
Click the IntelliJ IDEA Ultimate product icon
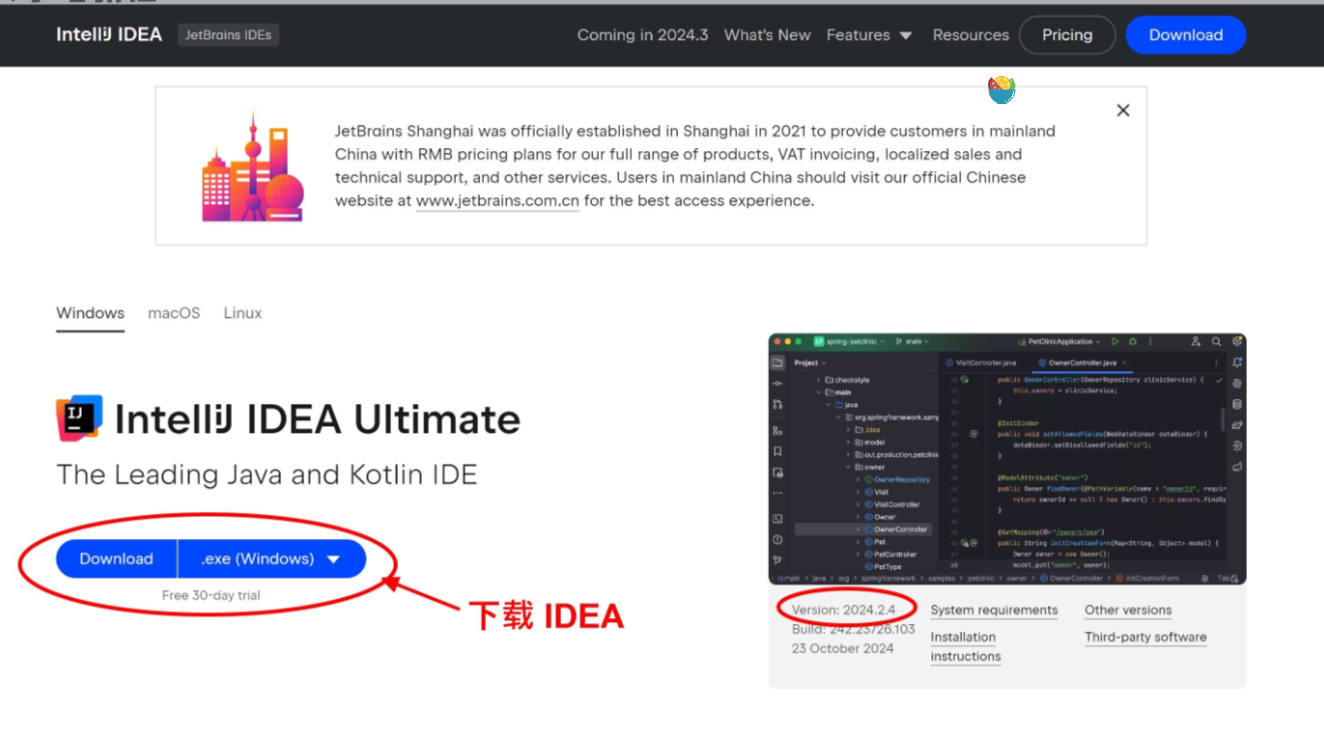tap(80, 419)
